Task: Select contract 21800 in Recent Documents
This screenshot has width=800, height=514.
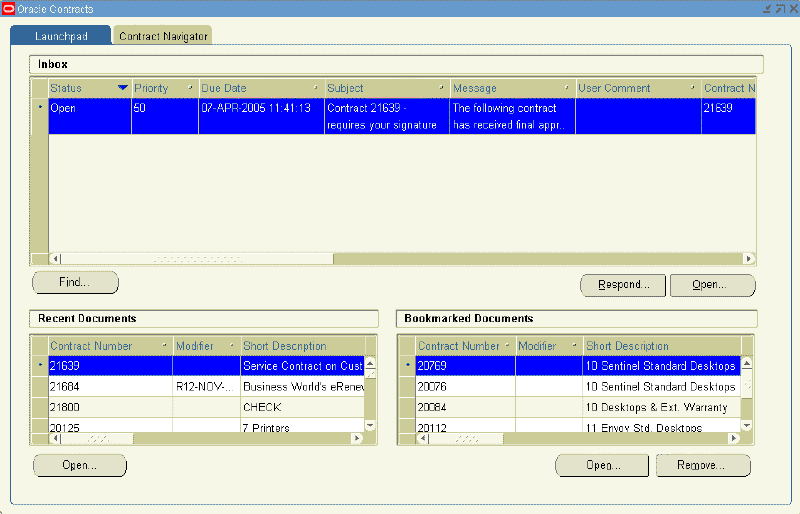Action: (110, 407)
